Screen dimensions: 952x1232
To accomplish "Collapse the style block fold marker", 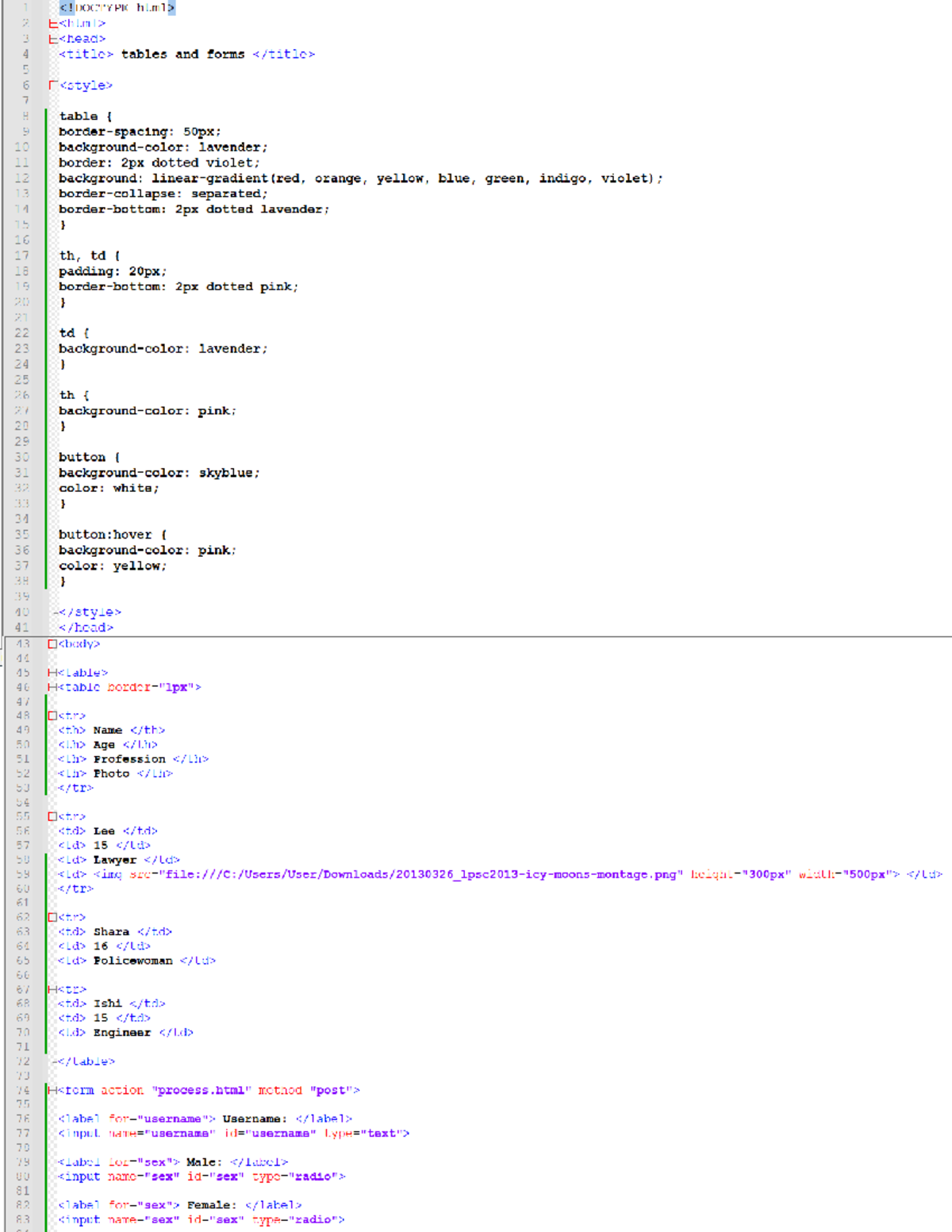I will [53, 85].
